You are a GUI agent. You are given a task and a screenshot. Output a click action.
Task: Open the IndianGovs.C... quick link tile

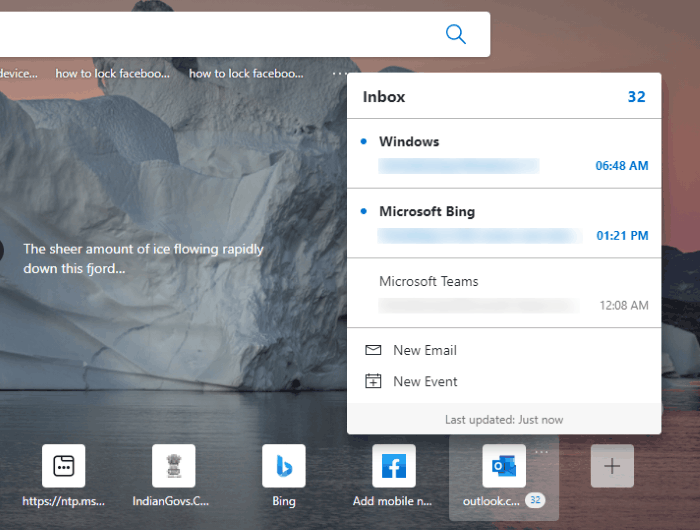[x=174, y=466]
